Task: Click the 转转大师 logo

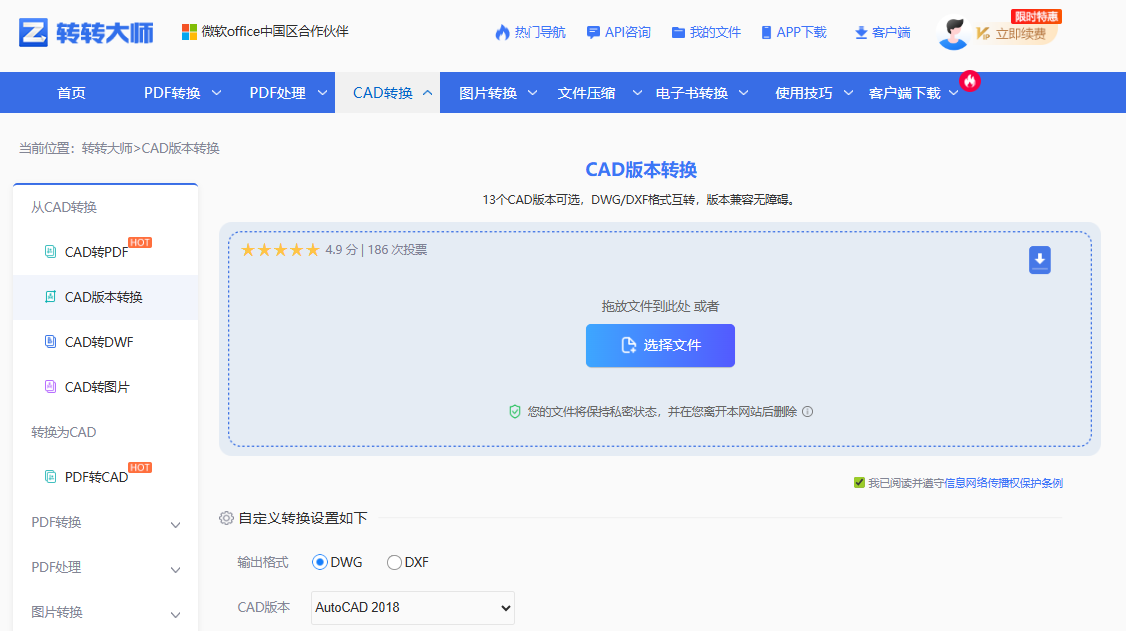Action: pyautogui.click(x=65, y=31)
